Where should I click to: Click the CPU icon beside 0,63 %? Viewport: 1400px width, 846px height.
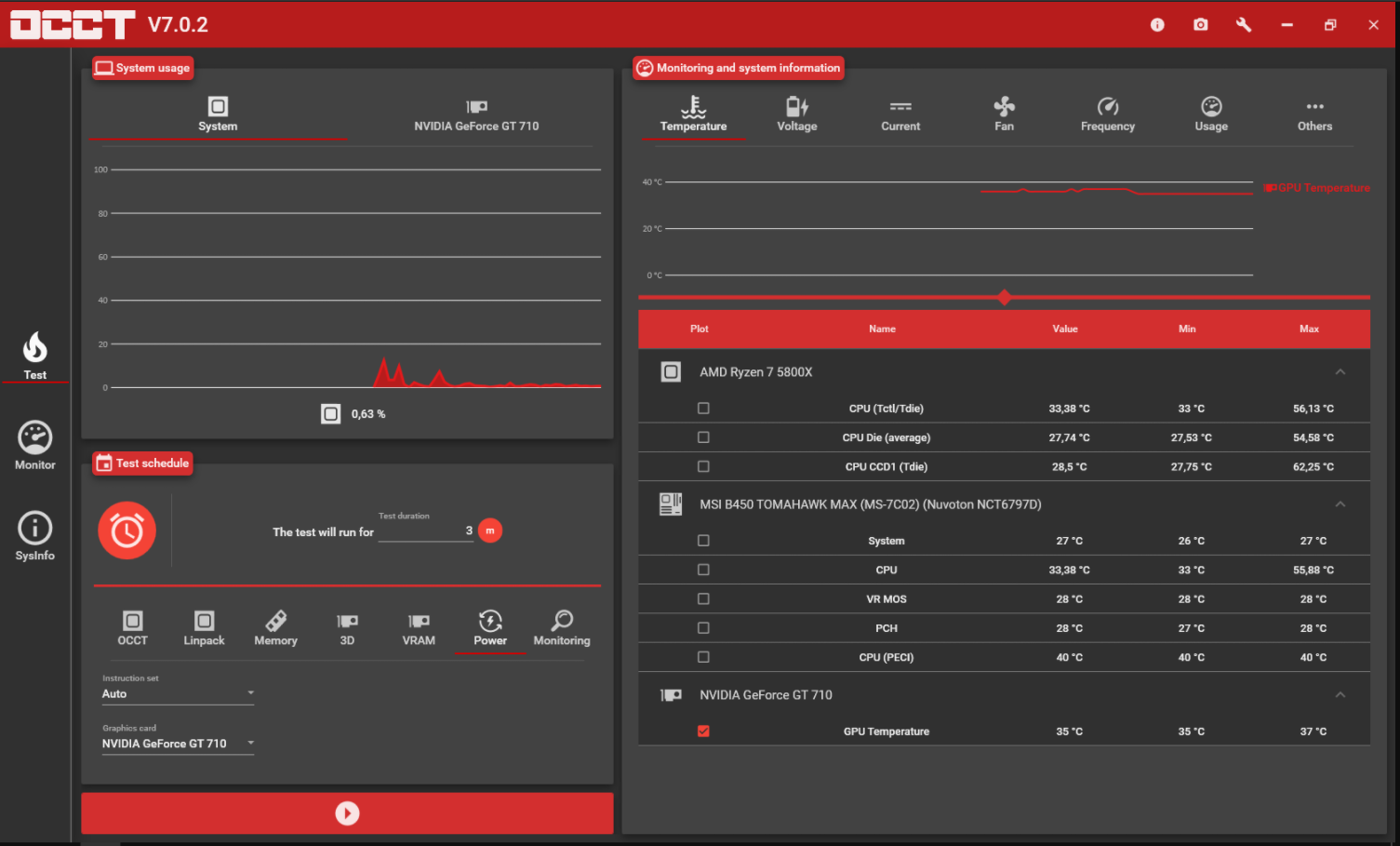(x=331, y=413)
